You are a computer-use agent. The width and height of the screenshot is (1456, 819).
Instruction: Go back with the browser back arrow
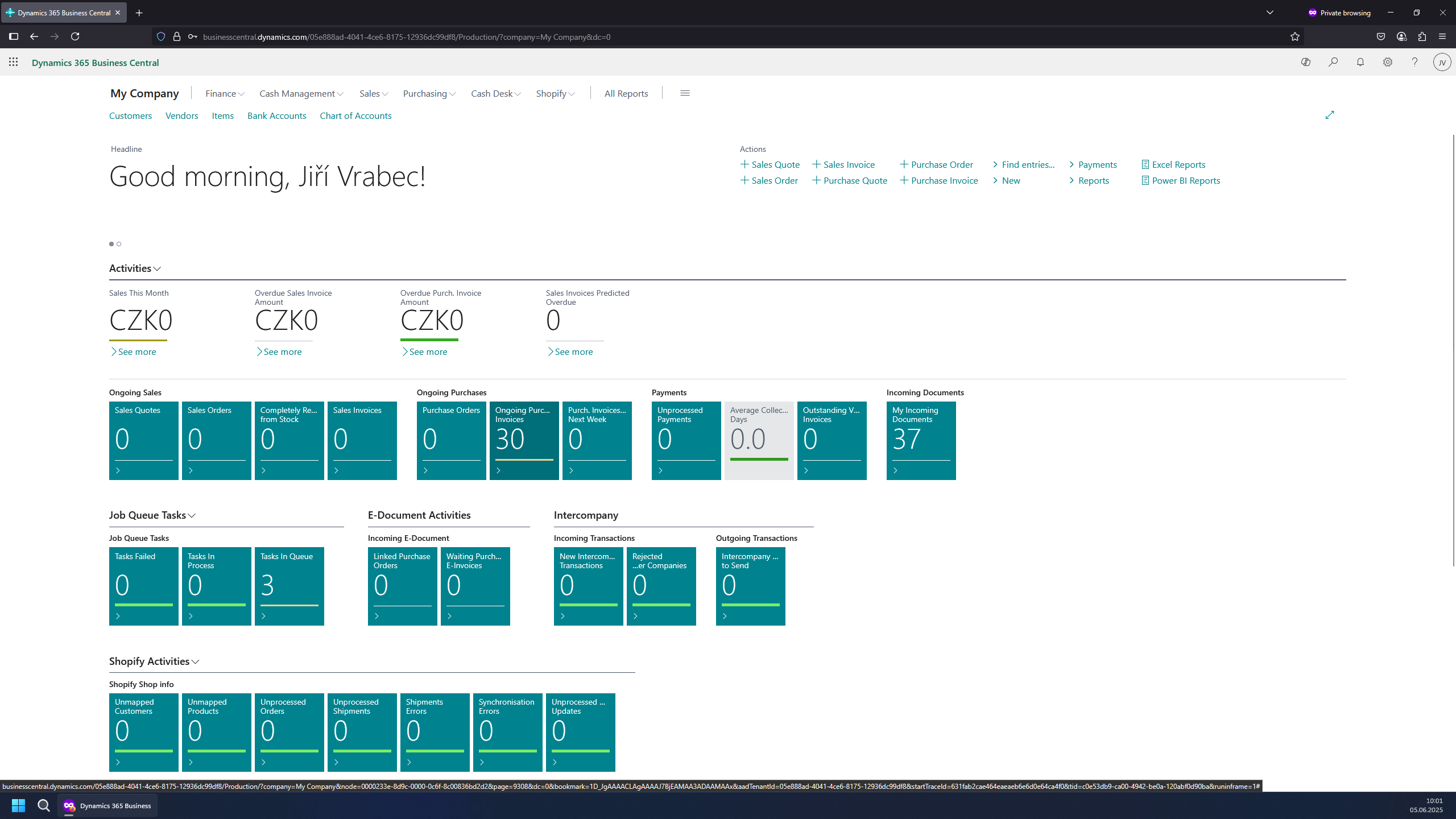pyautogui.click(x=34, y=36)
